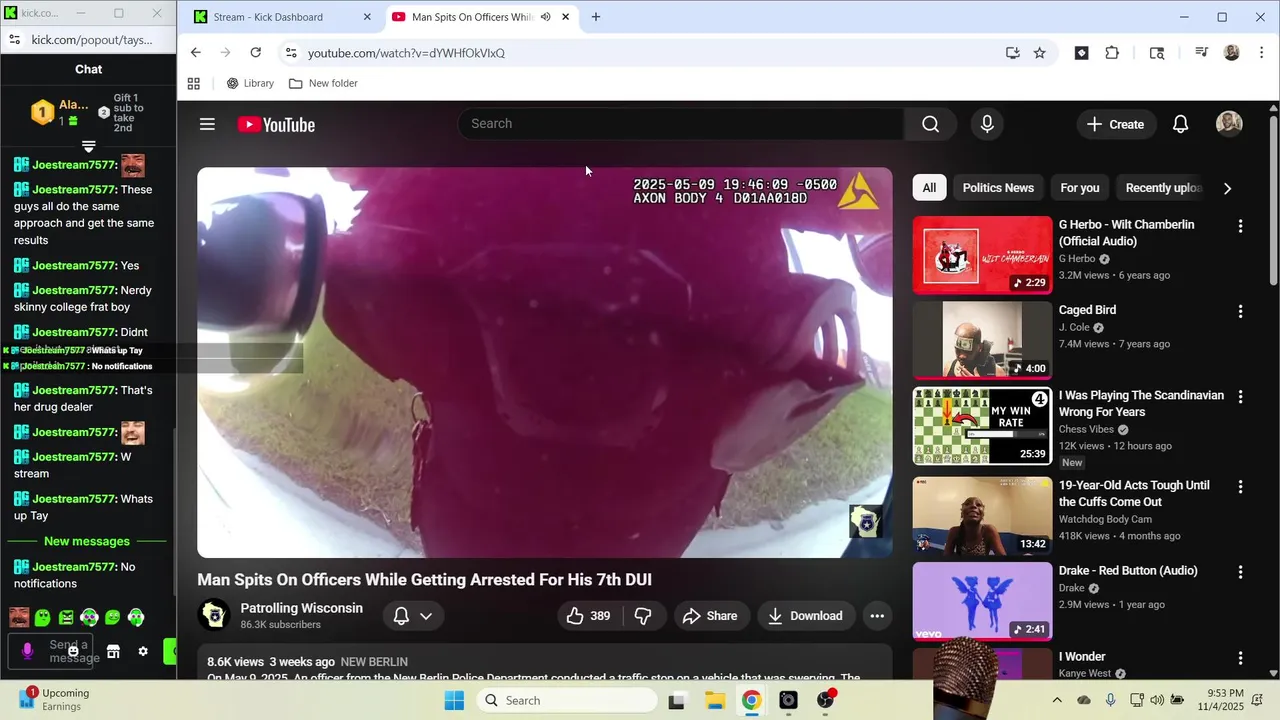Open the New folder bookmark
Image resolution: width=1280 pixels, height=720 pixels.
(323, 83)
